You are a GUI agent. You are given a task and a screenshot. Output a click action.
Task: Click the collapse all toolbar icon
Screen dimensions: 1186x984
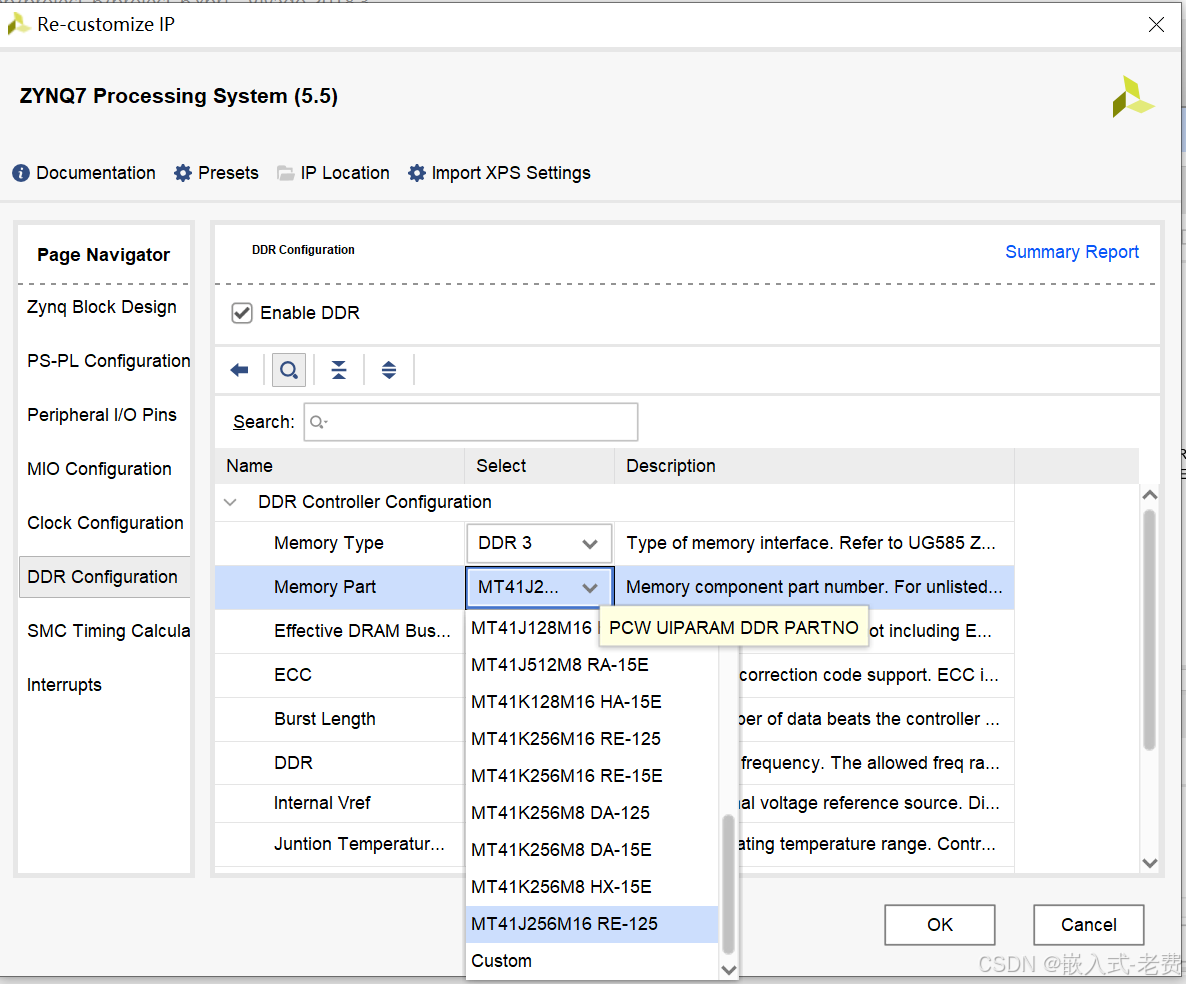pos(339,370)
